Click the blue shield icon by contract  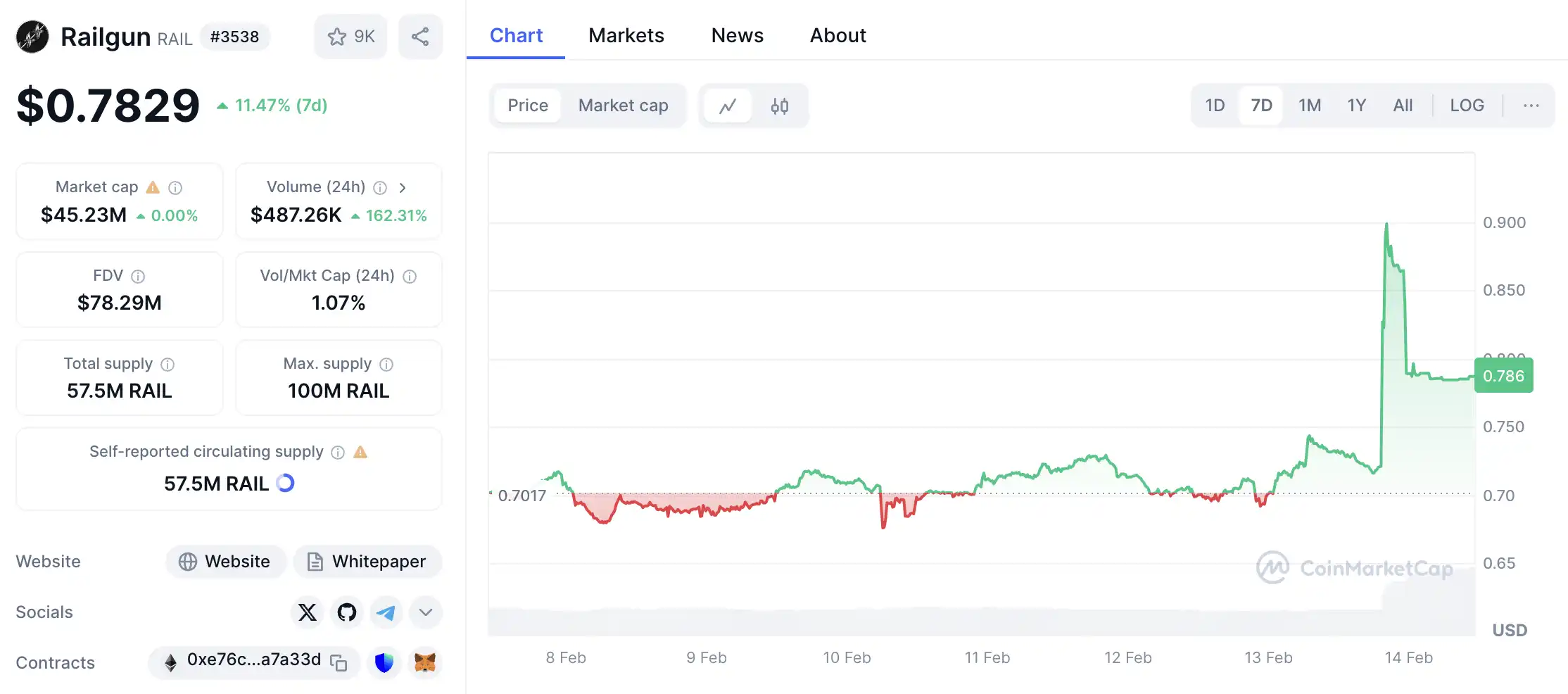(384, 662)
